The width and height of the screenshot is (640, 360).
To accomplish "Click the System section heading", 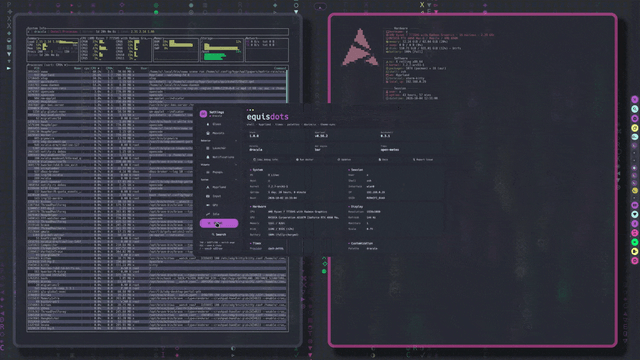I will pyautogui.click(x=258, y=170).
